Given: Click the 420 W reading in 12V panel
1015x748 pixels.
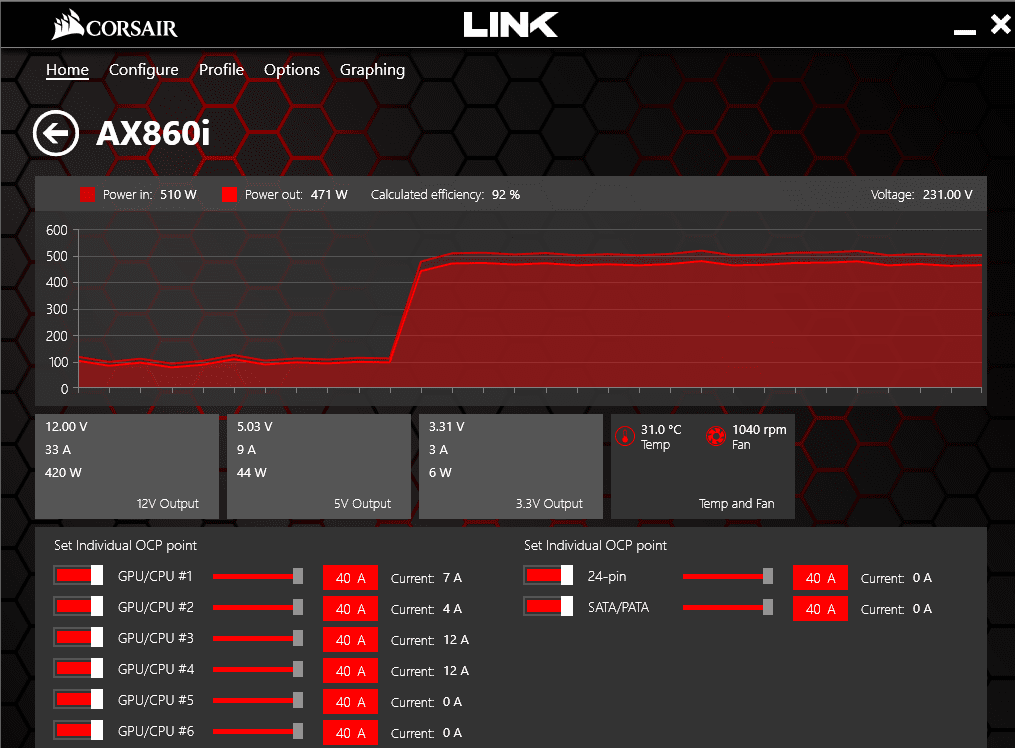Looking at the screenshot, I should pos(63,472).
